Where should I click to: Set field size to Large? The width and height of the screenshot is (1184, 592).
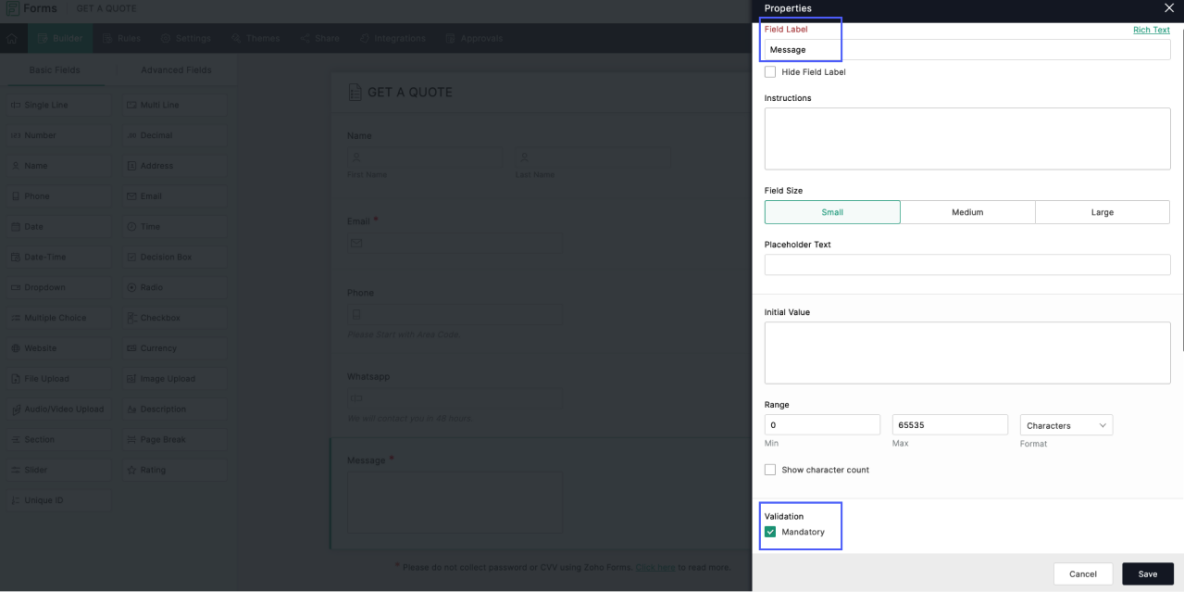click(x=1102, y=212)
